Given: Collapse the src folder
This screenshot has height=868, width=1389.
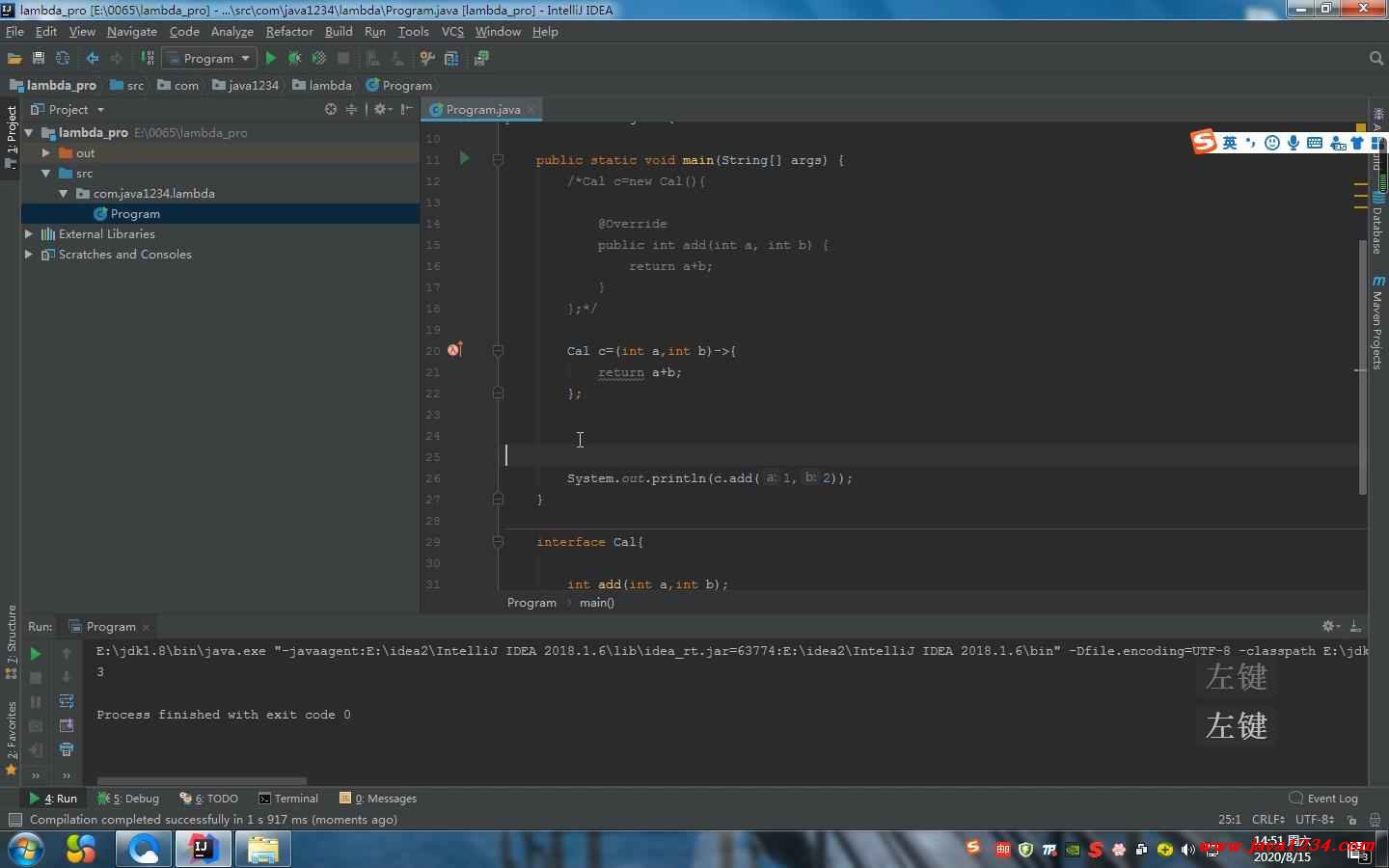Looking at the screenshot, I should click(45, 173).
